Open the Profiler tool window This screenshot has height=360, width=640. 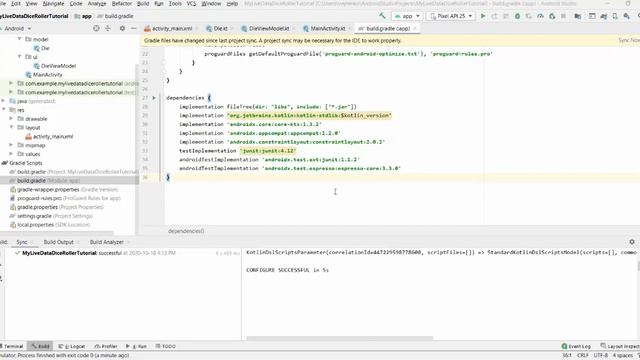tap(106, 346)
